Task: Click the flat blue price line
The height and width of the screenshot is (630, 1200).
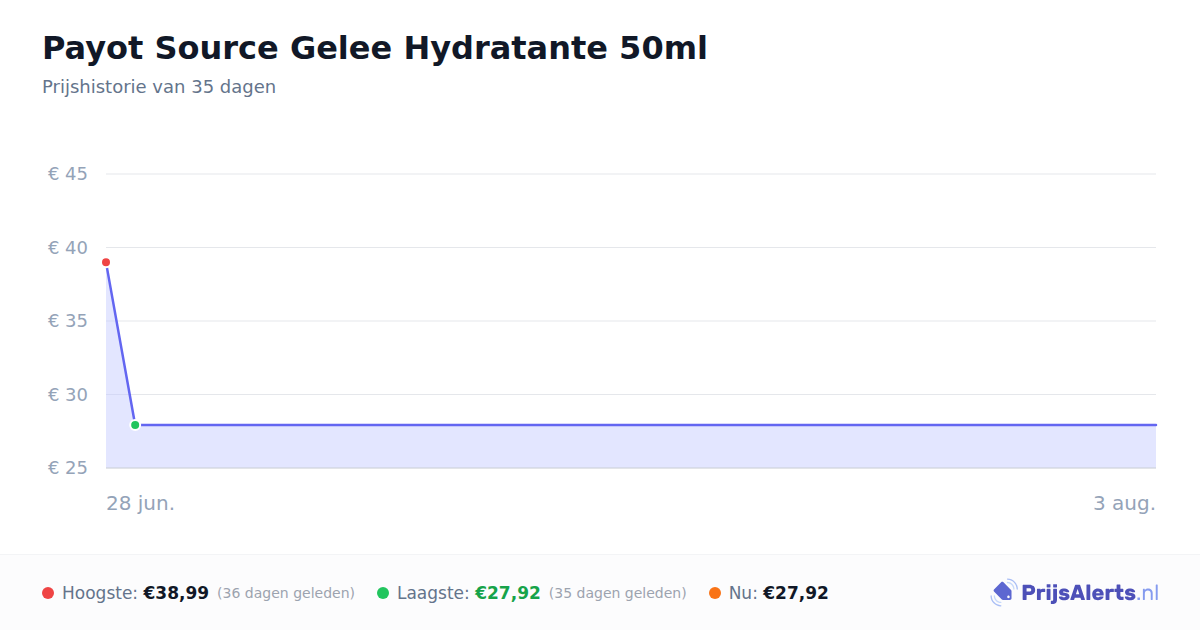Action: point(645,425)
